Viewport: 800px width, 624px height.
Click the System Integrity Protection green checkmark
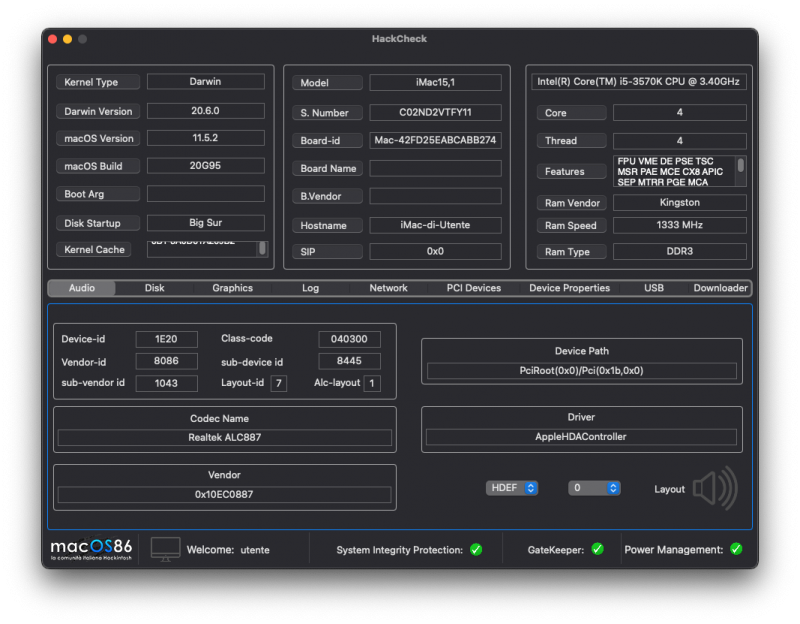pyautogui.click(x=476, y=549)
